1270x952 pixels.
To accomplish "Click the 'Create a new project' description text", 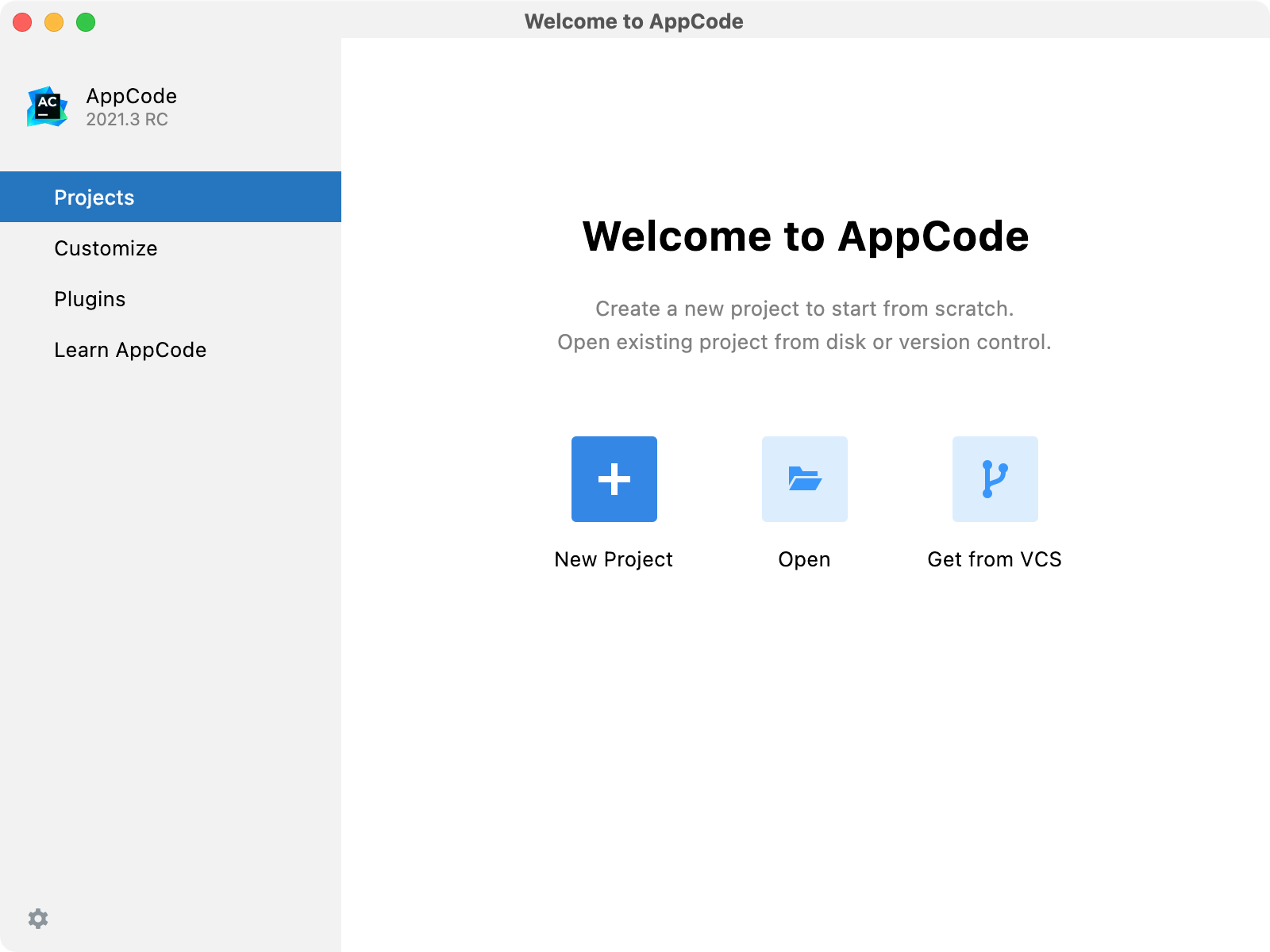I will tap(804, 309).
